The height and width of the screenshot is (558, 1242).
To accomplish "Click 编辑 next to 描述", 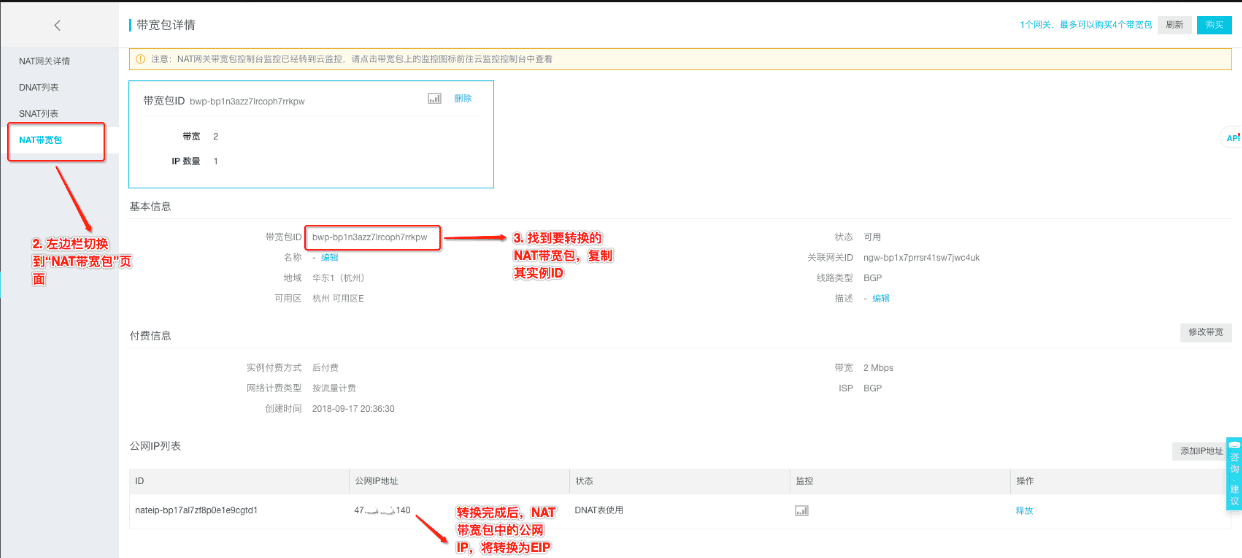I will click(x=881, y=298).
